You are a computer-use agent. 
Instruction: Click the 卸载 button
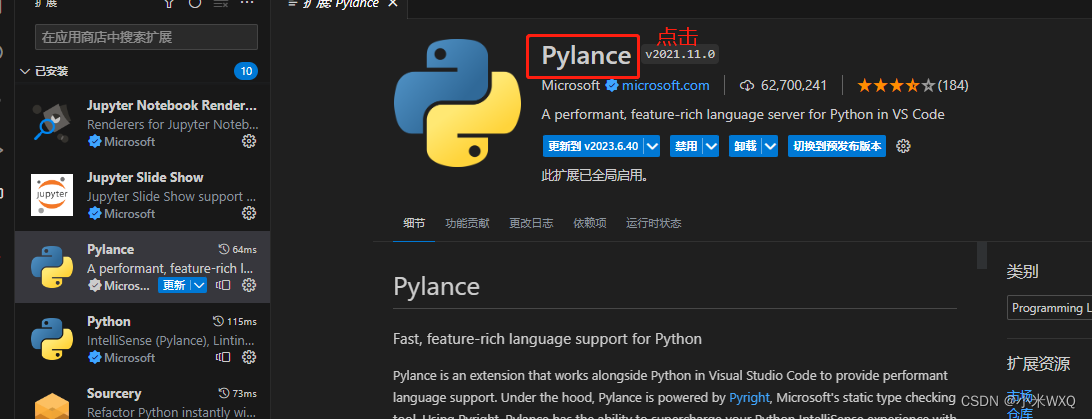[x=746, y=146]
